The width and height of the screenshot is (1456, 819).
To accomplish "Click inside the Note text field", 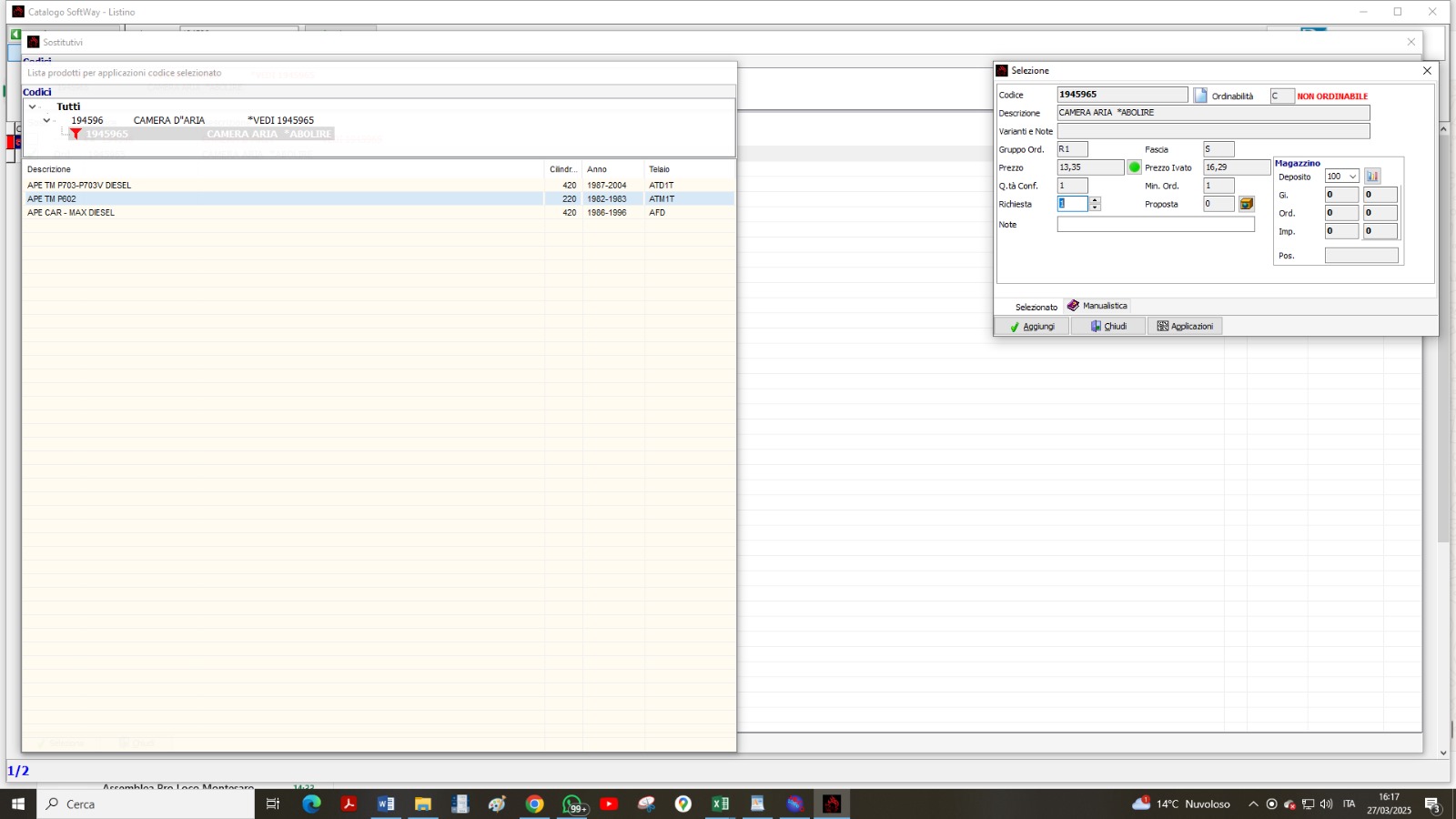I will pyautogui.click(x=1155, y=225).
